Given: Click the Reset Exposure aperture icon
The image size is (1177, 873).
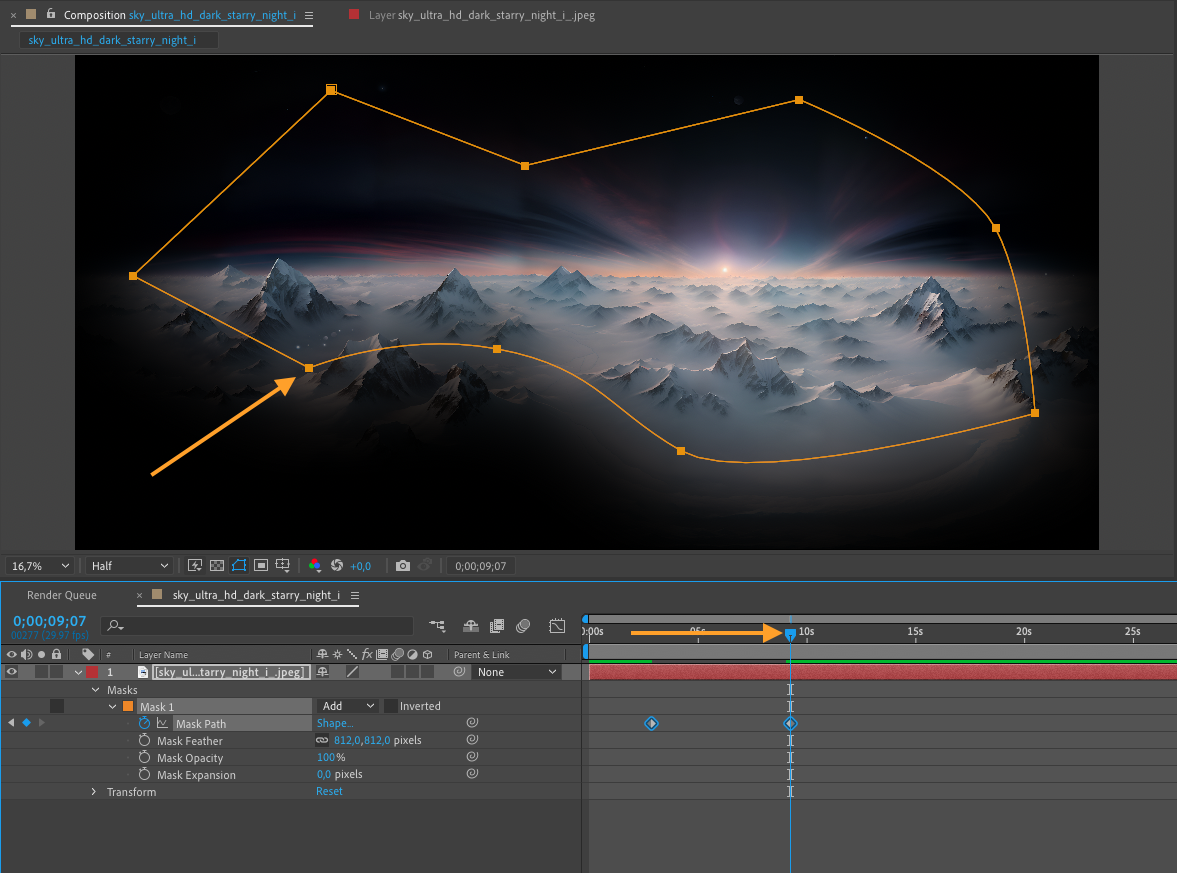Looking at the screenshot, I should coord(337,566).
